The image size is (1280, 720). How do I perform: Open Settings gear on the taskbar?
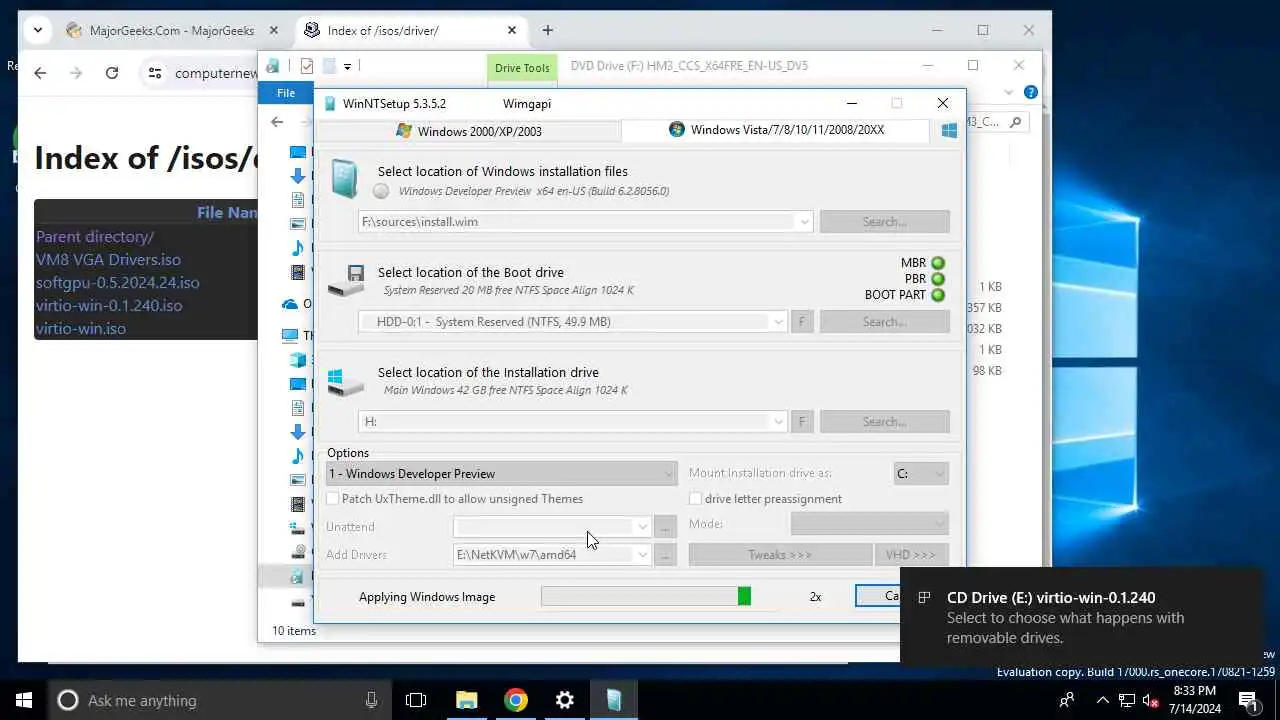click(x=565, y=700)
